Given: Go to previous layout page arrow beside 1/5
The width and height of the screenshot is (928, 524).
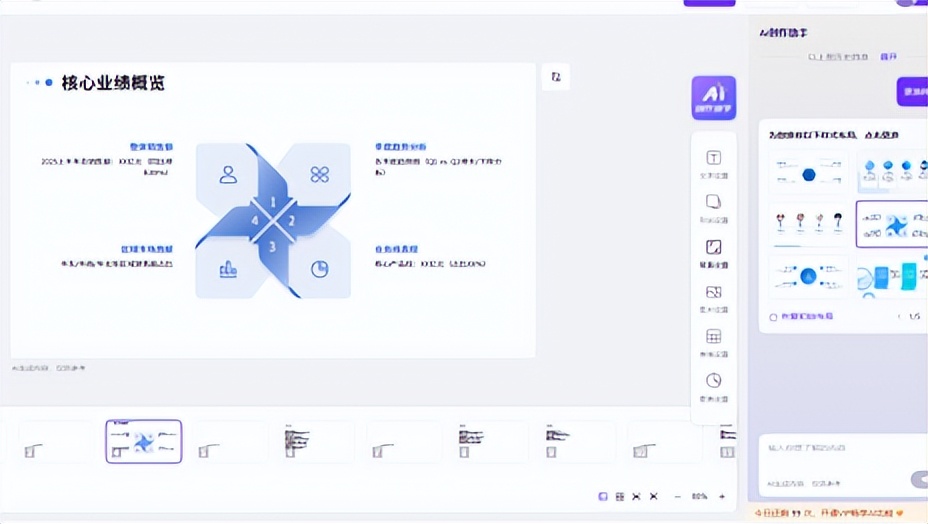Looking at the screenshot, I should coord(899,317).
